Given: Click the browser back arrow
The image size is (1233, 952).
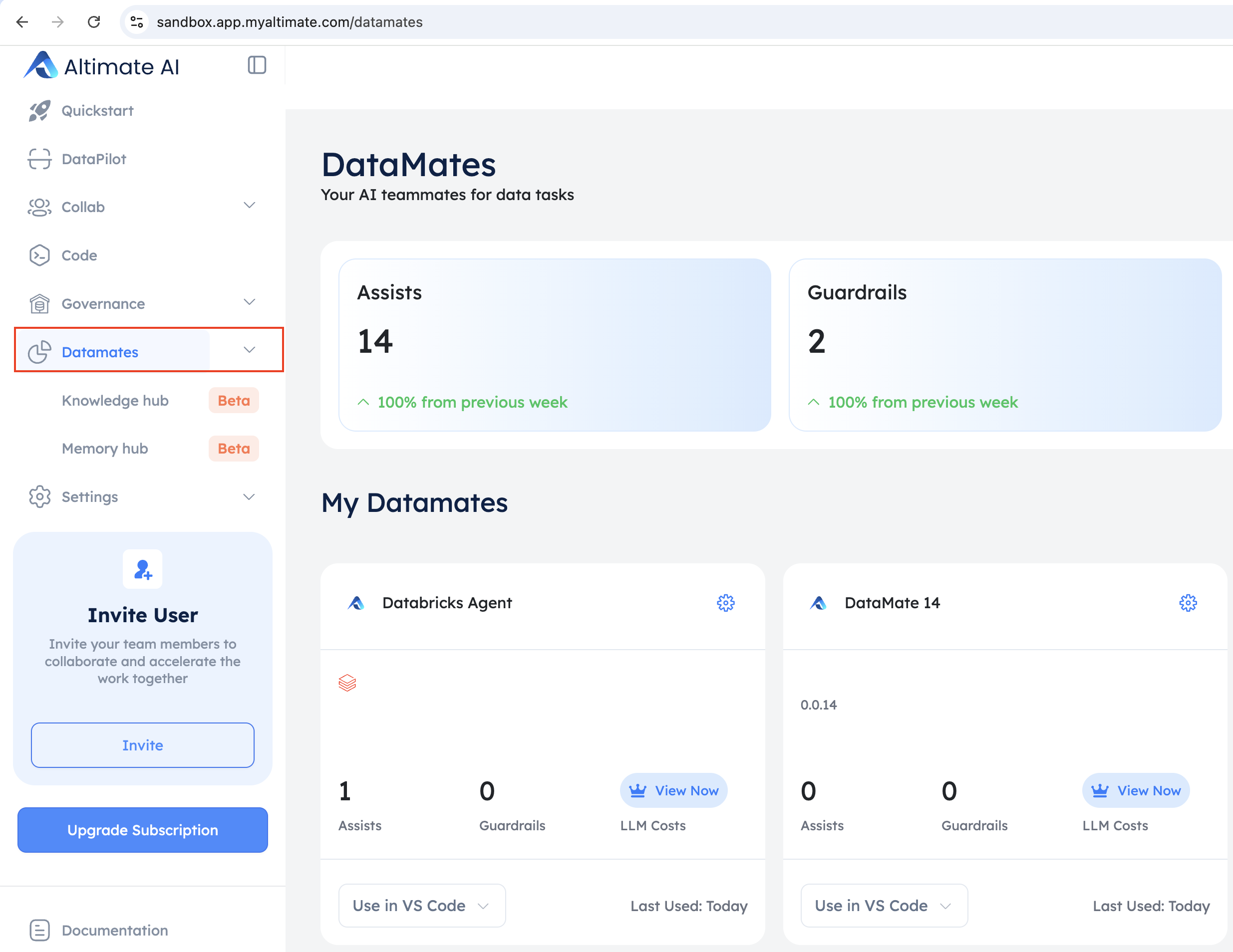Looking at the screenshot, I should (x=22, y=22).
